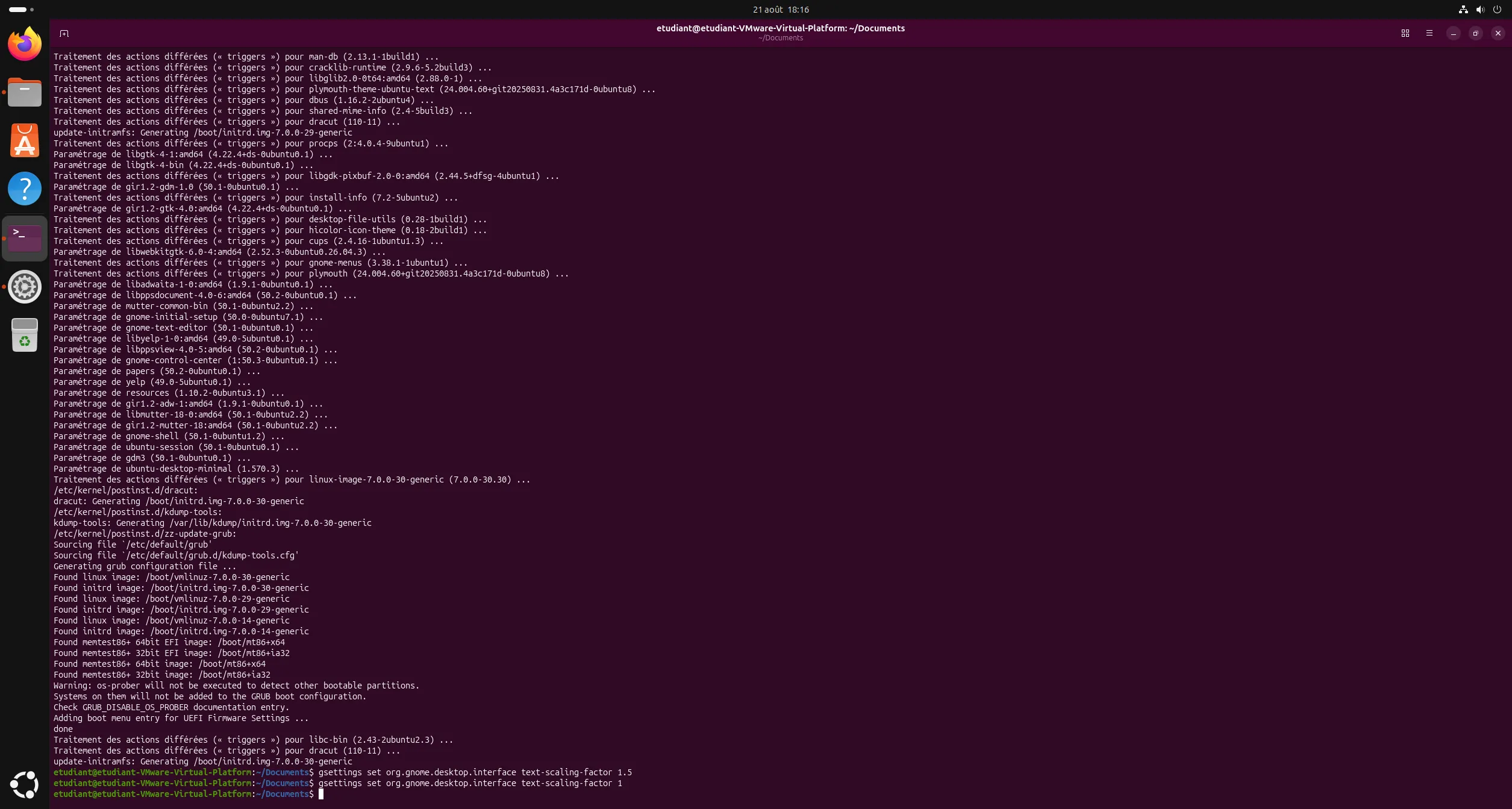This screenshot has height=809, width=1512.
Task: Click '/etc/kernel/postinst.d/zz-update-grub:' line
Action: tap(145, 534)
